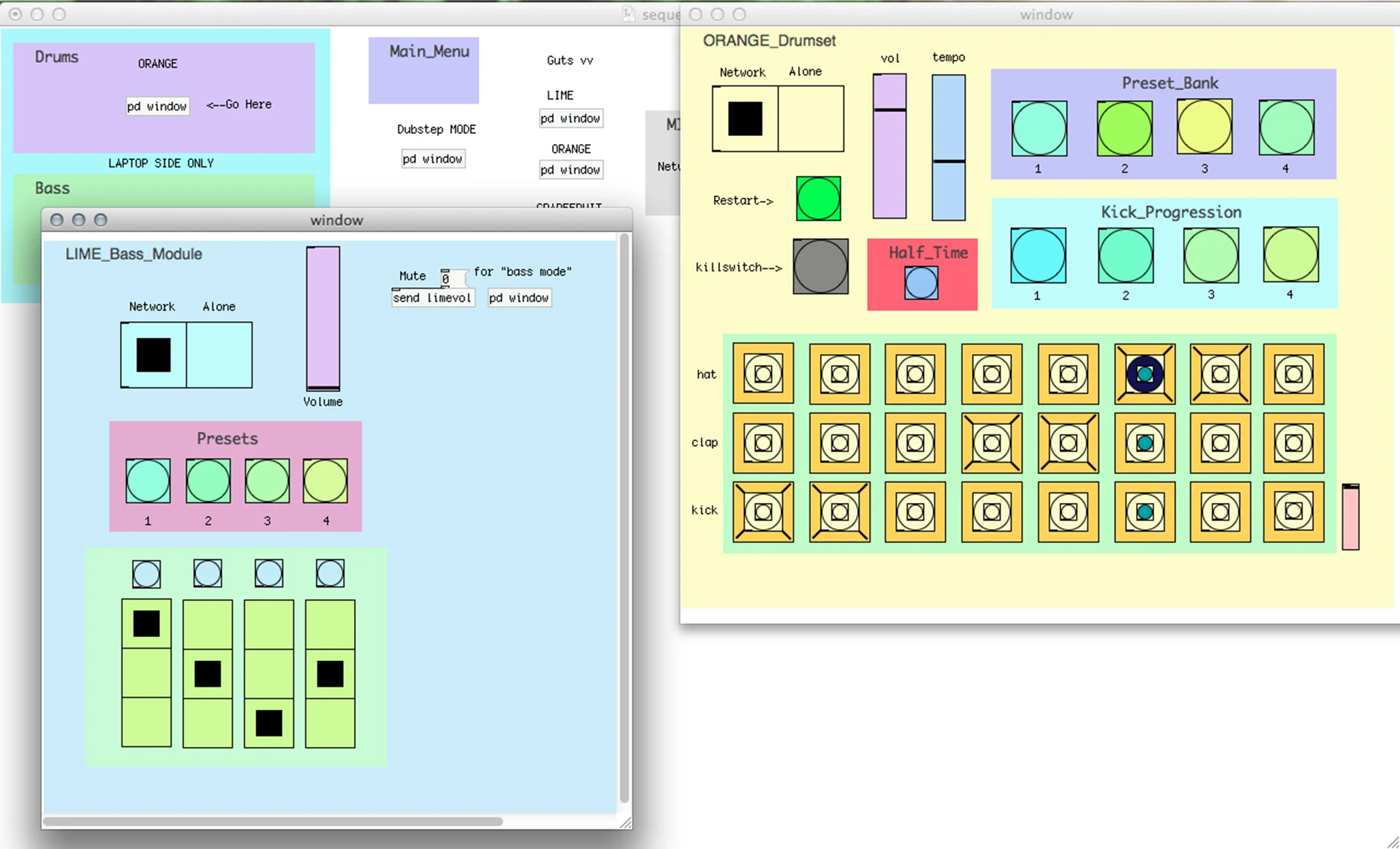The height and width of the screenshot is (849, 1400).
Task: Choose Kick_Progression pattern 3
Action: 1211,255
